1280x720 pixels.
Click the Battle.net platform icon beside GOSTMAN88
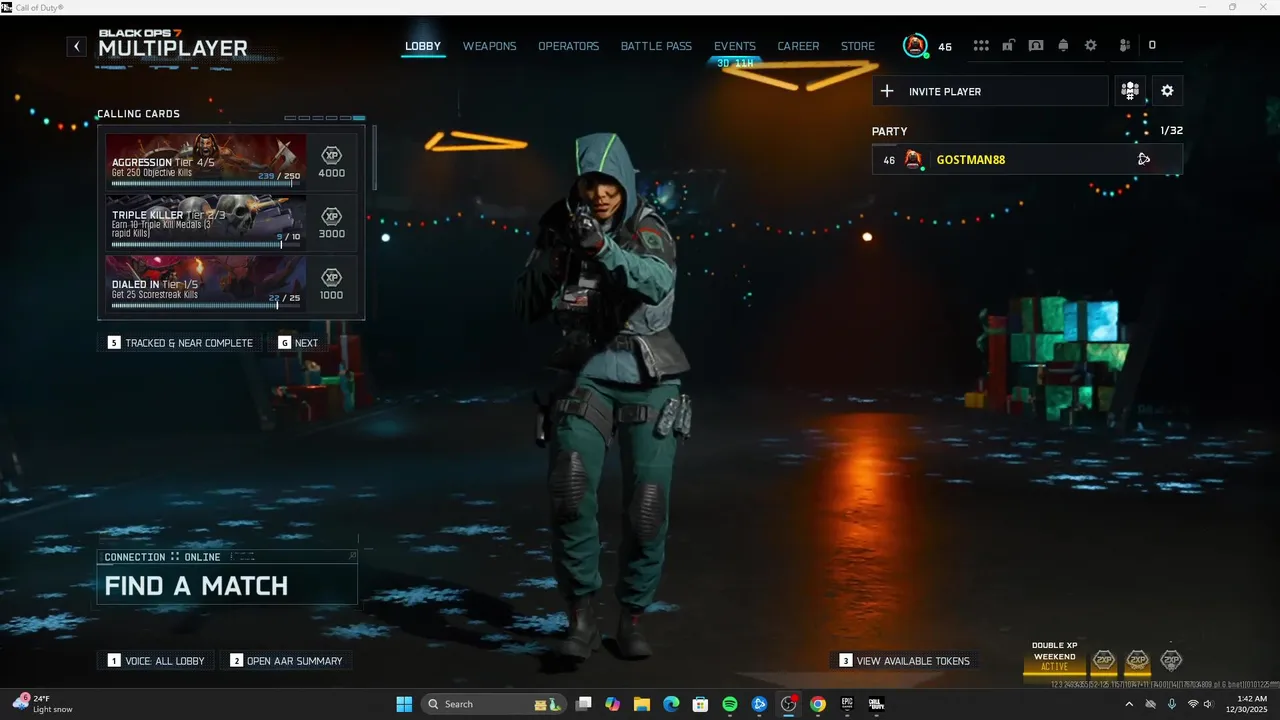pos(1144,159)
